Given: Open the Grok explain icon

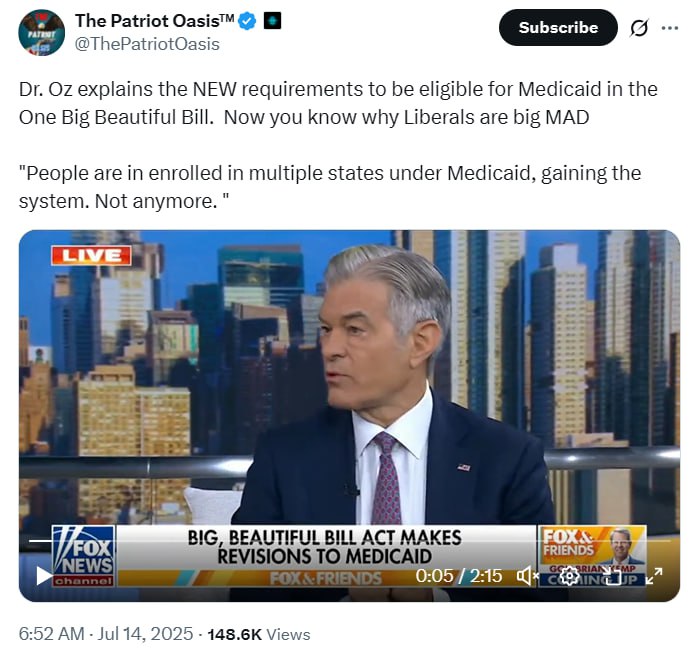Looking at the screenshot, I should [638, 28].
